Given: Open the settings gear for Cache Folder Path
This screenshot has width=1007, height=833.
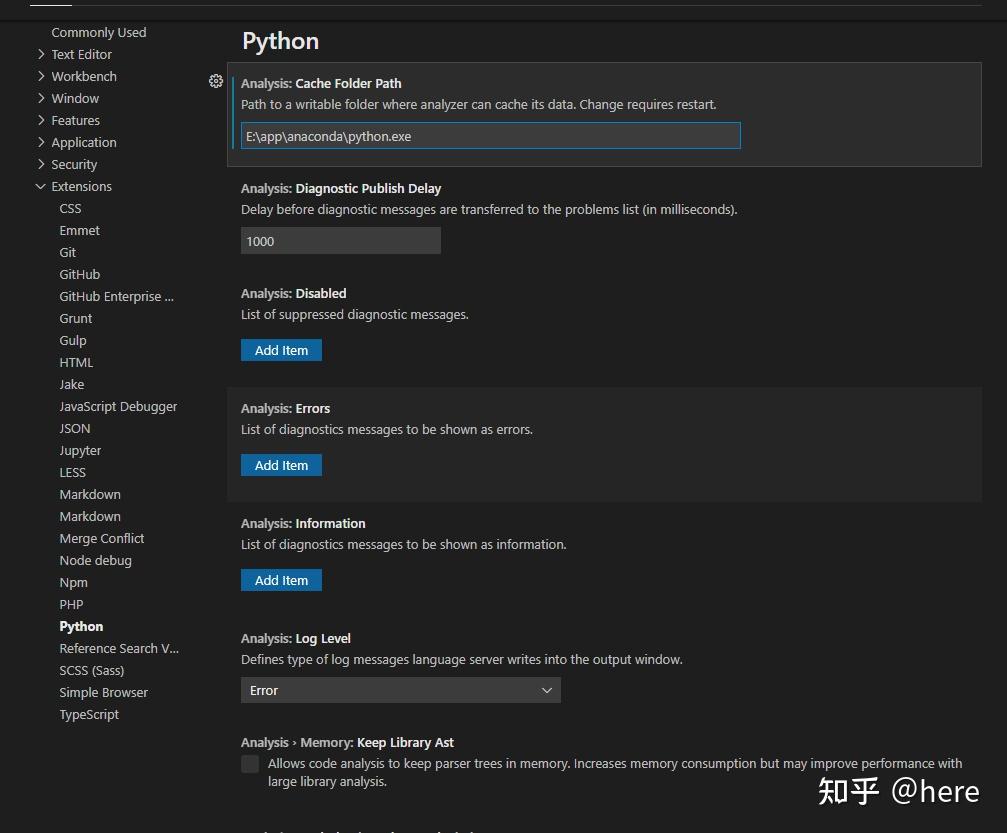Looking at the screenshot, I should pyautogui.click(x=216, y=81).
